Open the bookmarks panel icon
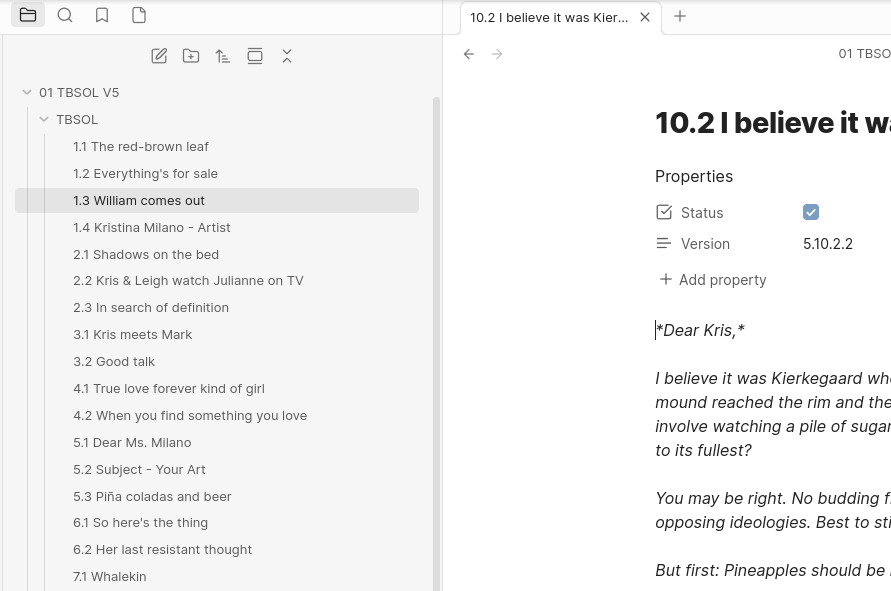 (x=102, y=15)
